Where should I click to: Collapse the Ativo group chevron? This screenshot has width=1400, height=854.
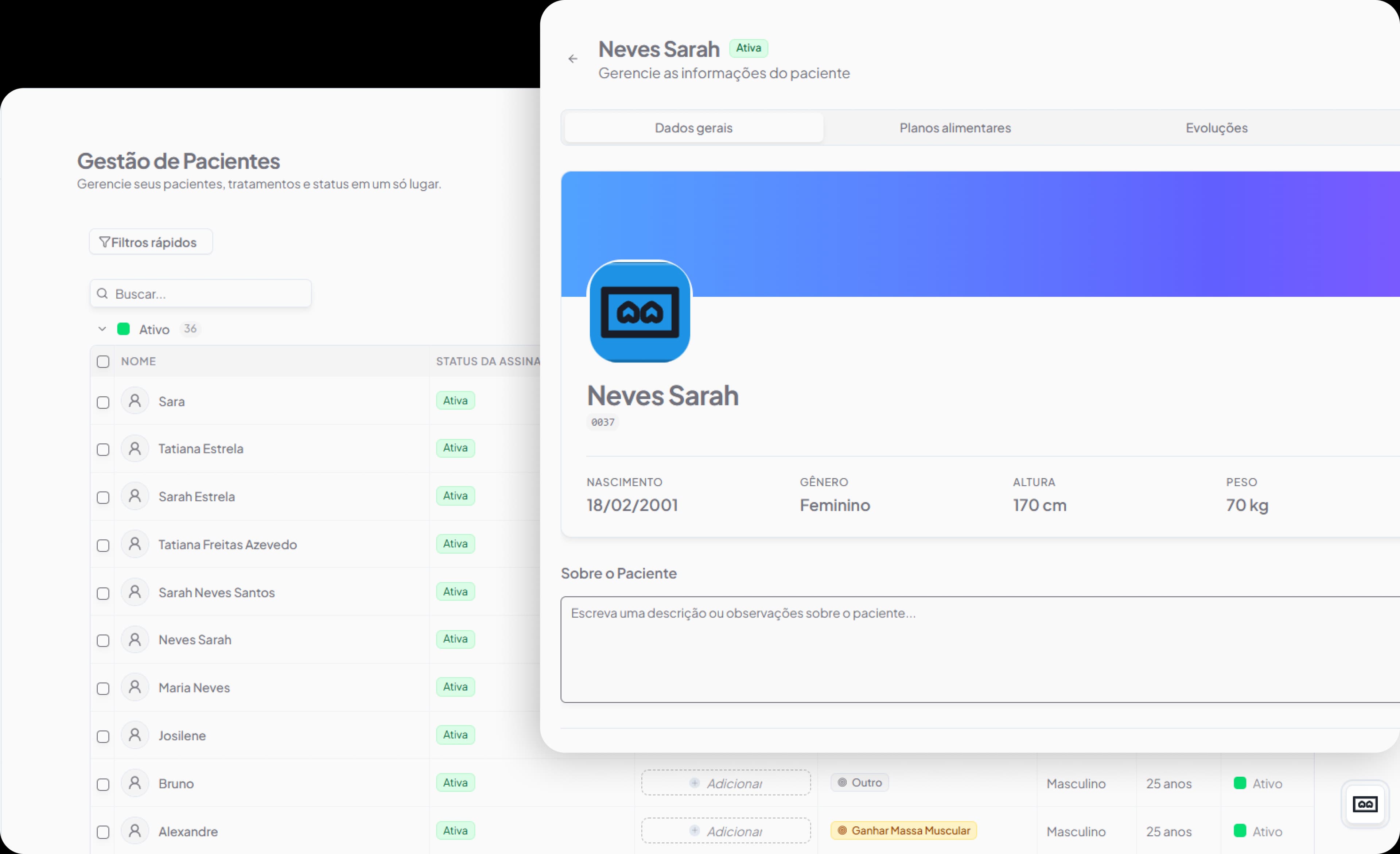click(x=102, y=329)
